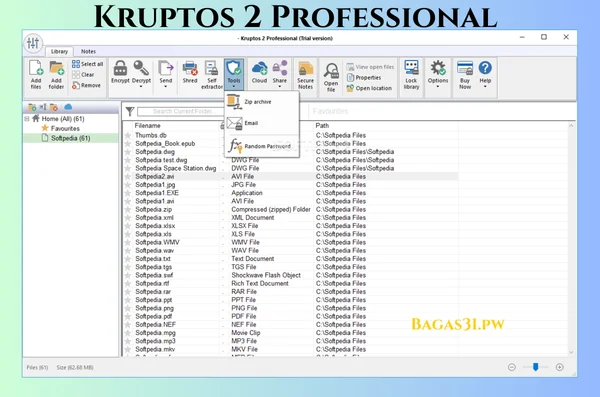Click the Search Current Folder field

click(181, 111)
